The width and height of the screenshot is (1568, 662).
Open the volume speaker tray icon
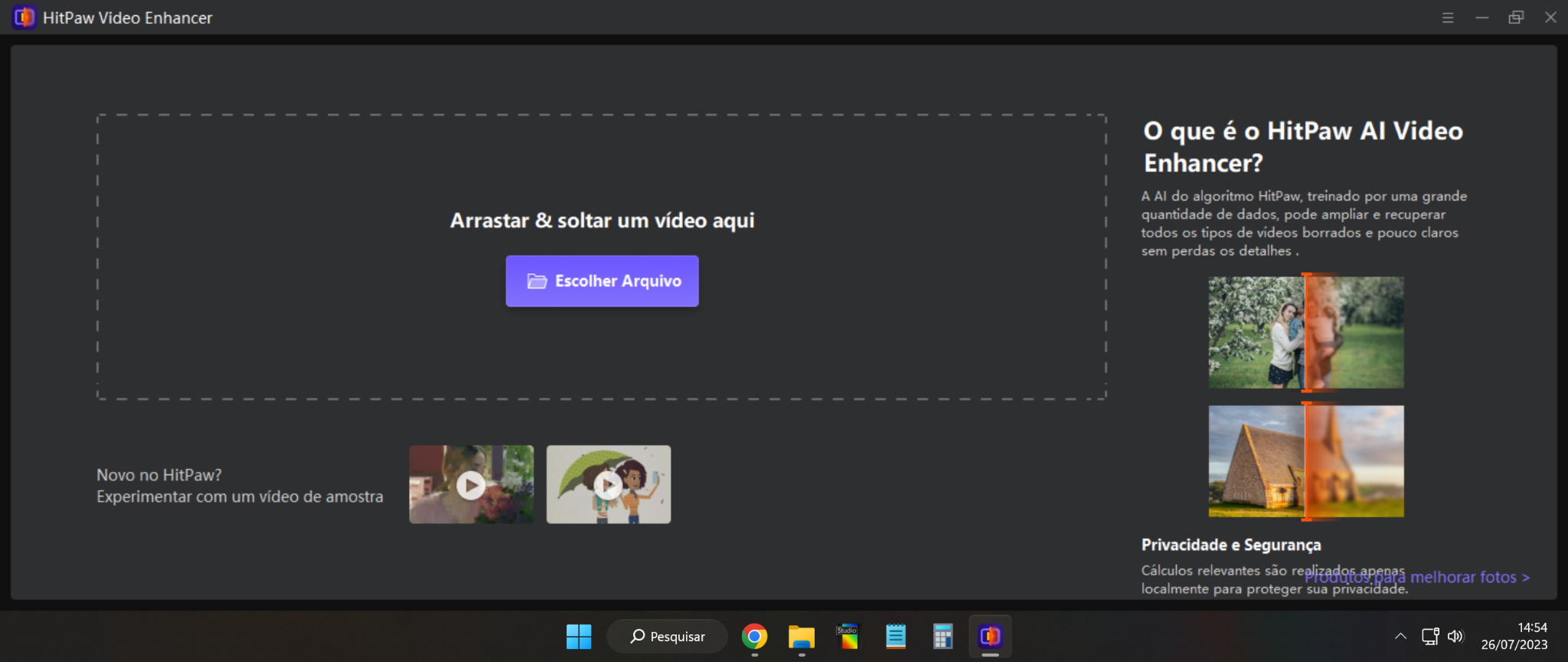coord(1455,636)
